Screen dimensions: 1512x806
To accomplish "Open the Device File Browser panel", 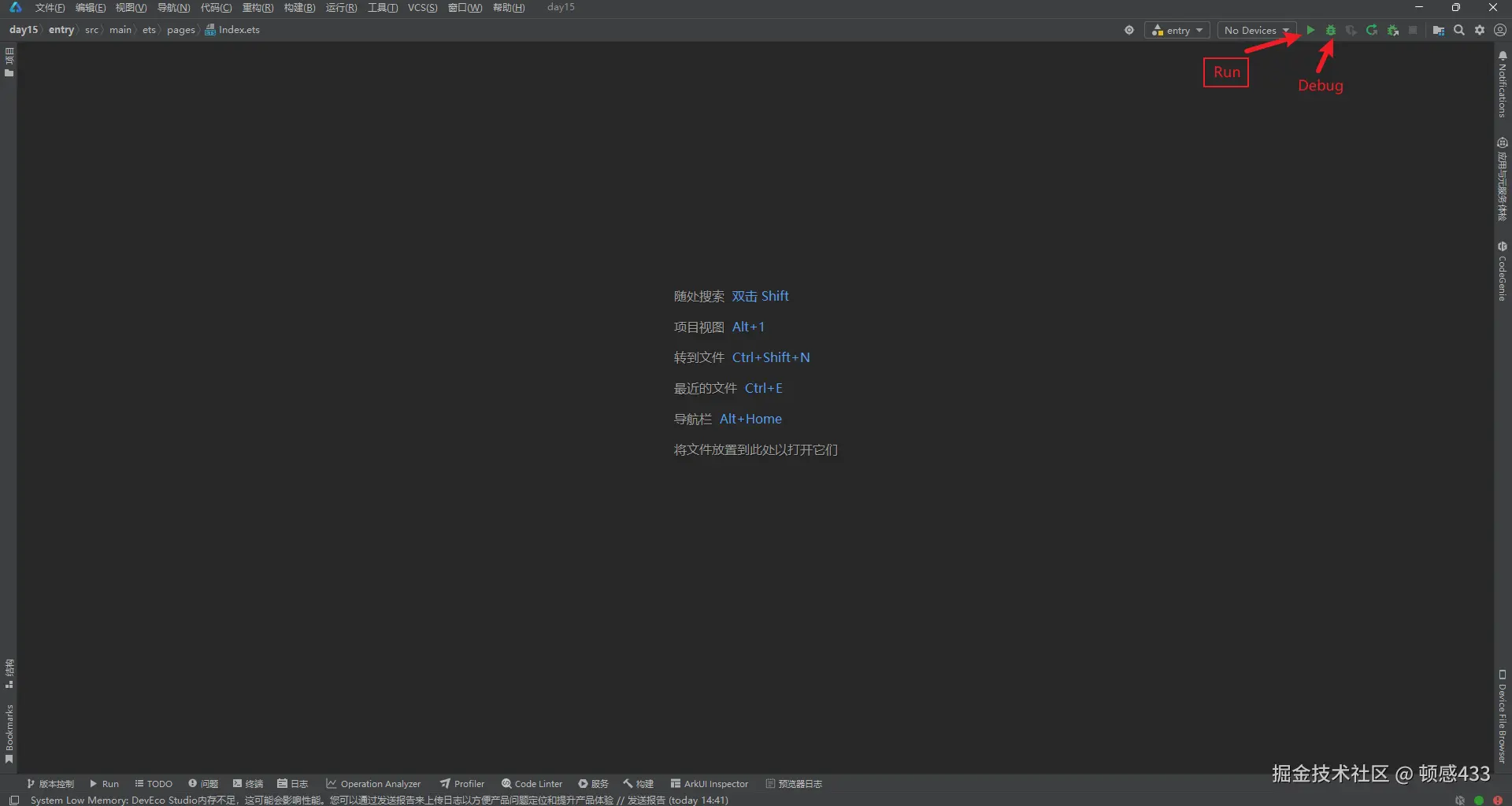I will pos(1503,716).
